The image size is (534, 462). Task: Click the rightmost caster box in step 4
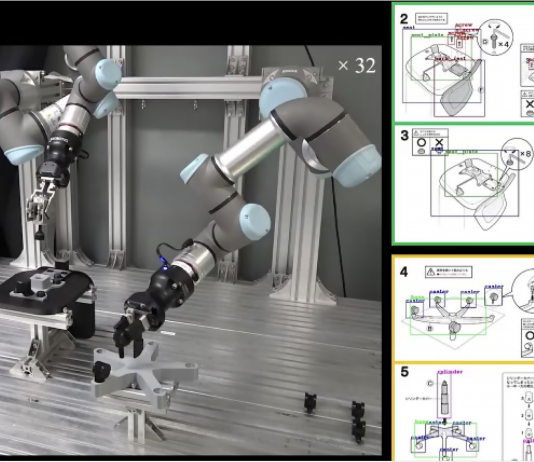(493, 297)
